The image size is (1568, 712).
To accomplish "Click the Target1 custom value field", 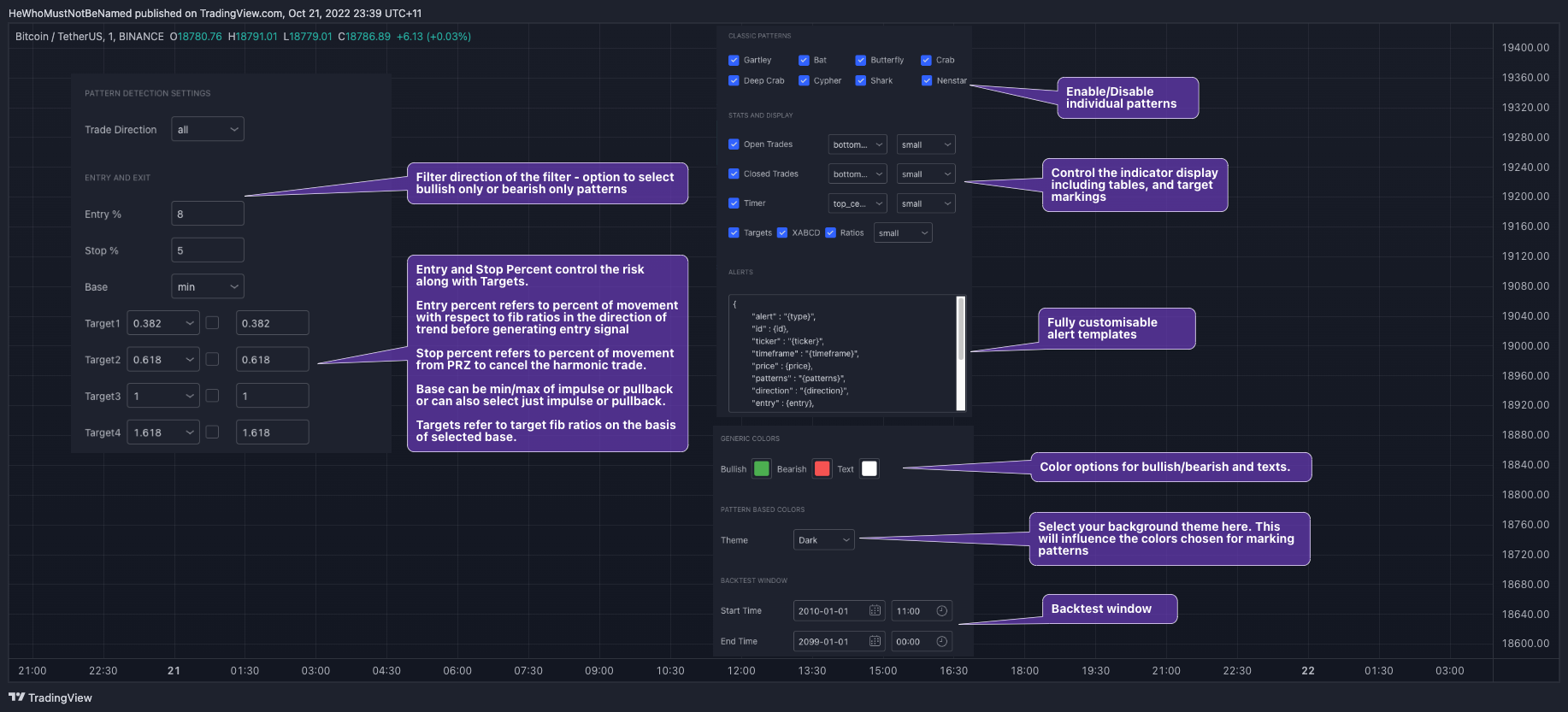I will coord(273,323).
